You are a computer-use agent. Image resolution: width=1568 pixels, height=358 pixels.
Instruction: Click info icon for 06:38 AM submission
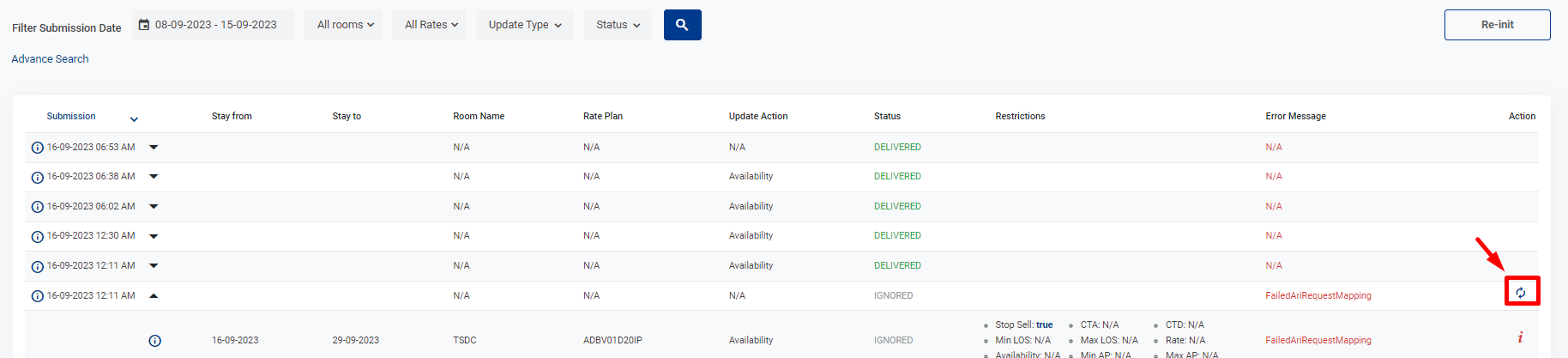tap(38, 178)
